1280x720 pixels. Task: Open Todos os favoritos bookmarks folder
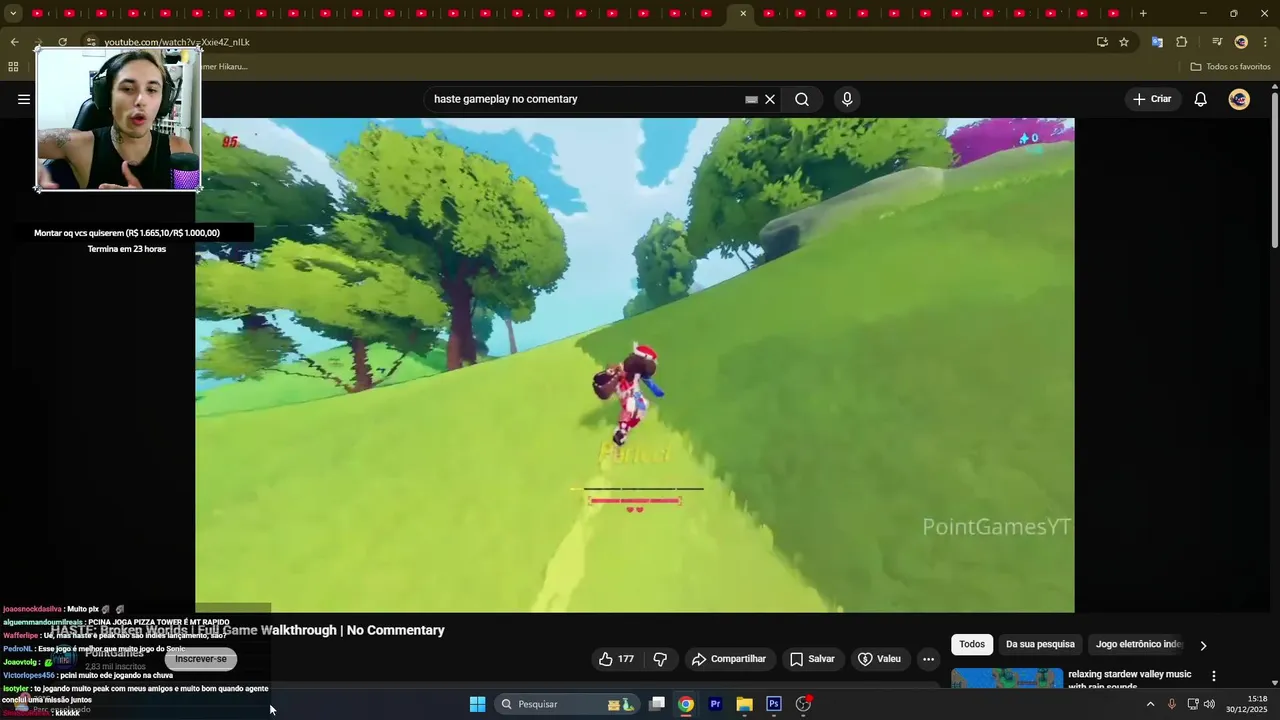coord(1230,67)
